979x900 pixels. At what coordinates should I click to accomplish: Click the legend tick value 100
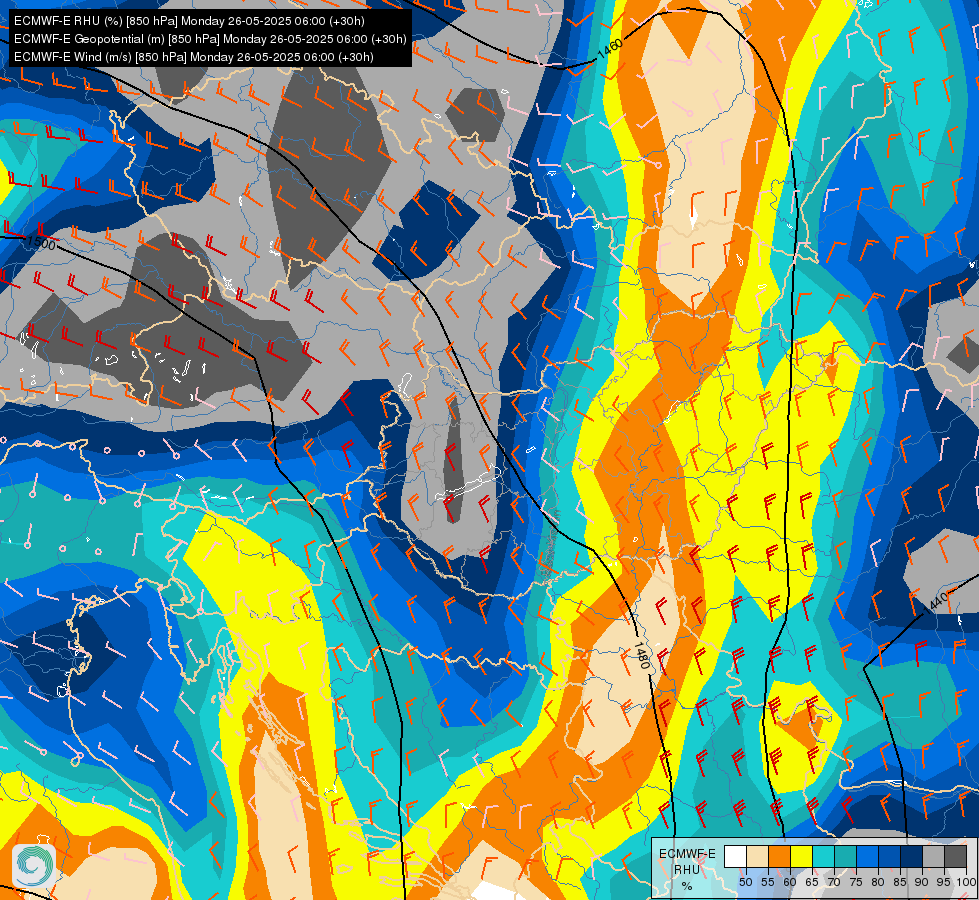966,882
